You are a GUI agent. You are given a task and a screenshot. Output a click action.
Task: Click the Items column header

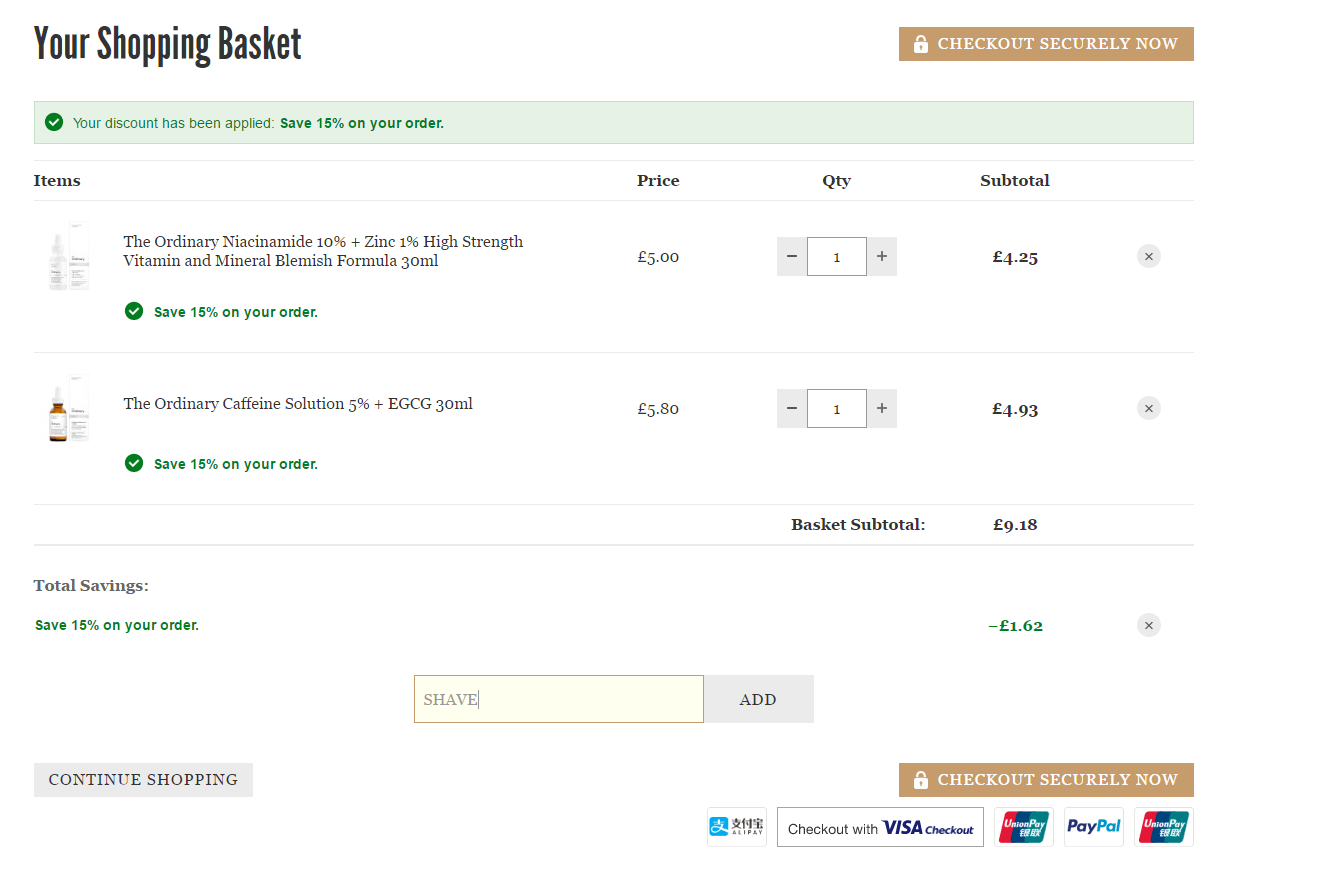click(x=57, y=181)
